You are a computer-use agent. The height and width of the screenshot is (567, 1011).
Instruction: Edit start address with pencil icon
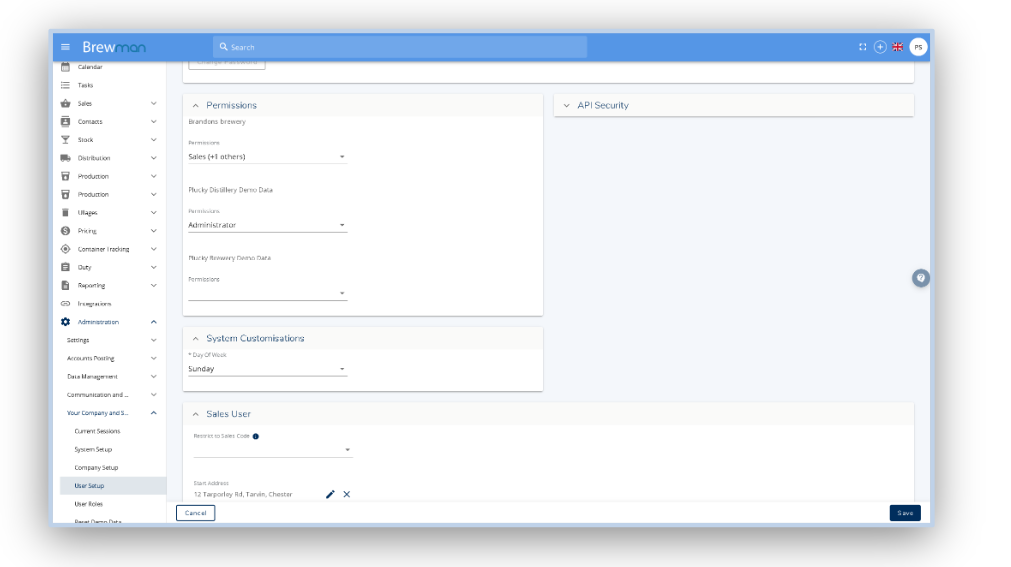(330, 494)
